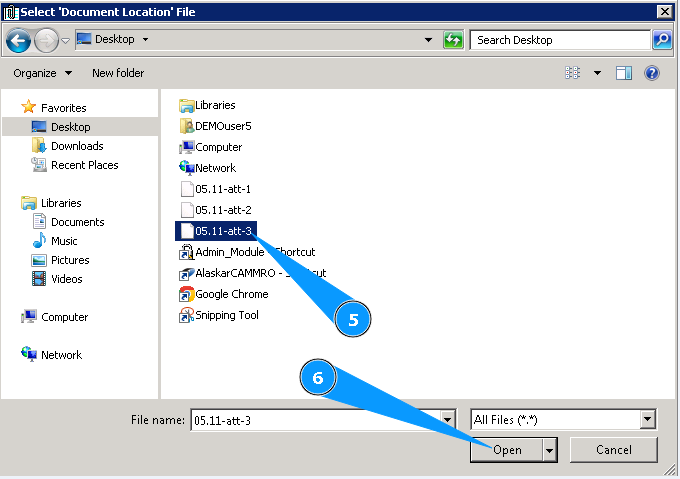Create a New folder
Screen dimensions: 680x479
(118, 73)
